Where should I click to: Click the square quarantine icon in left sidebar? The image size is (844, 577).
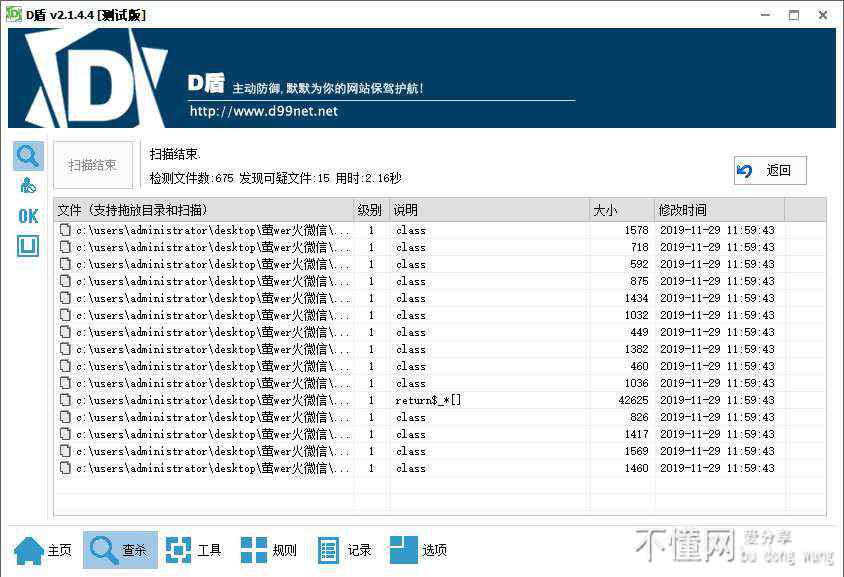28,246
